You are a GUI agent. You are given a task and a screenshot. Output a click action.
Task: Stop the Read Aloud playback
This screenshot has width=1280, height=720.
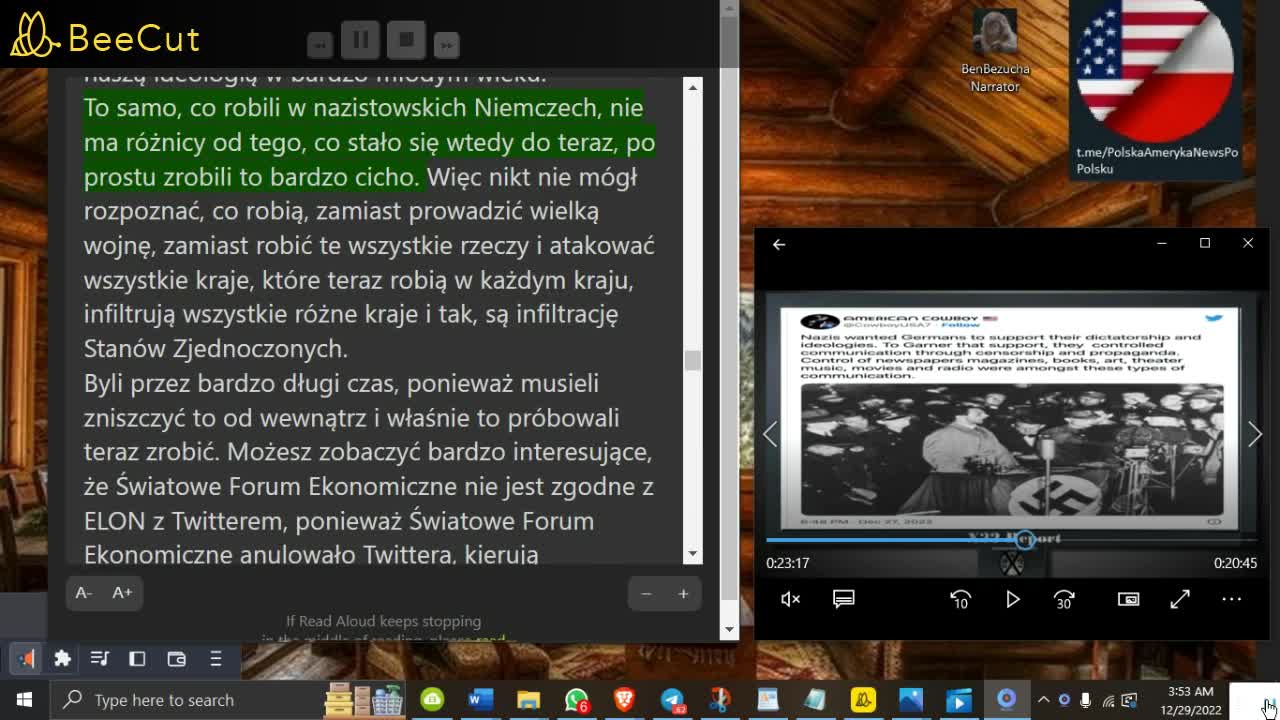coord(406,40)
